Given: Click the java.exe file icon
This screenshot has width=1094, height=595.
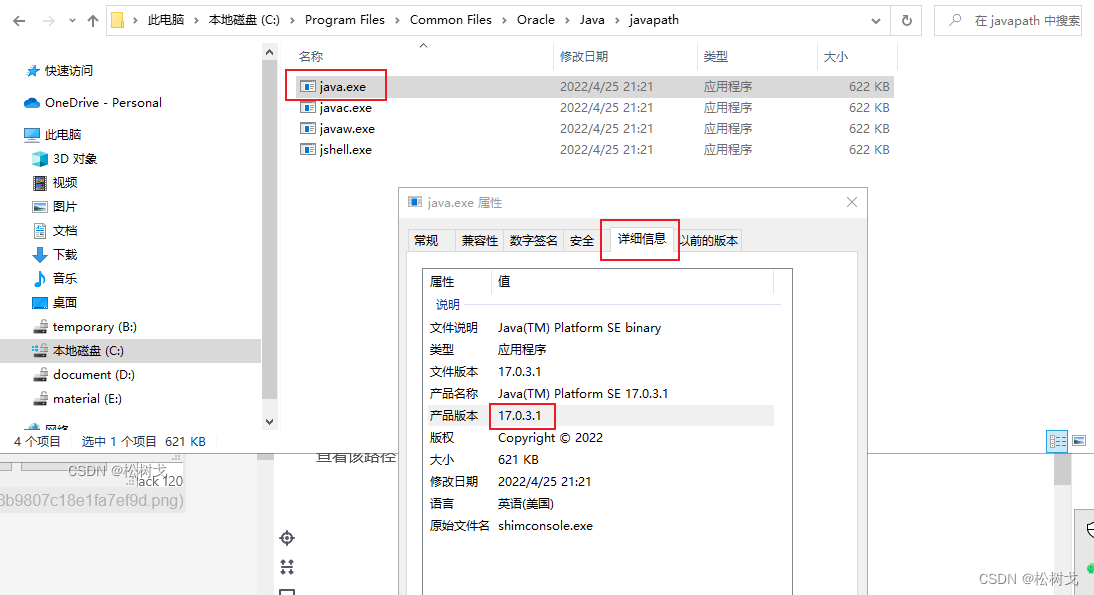Looking at the screenshot, I should click(x=308, y=86).
